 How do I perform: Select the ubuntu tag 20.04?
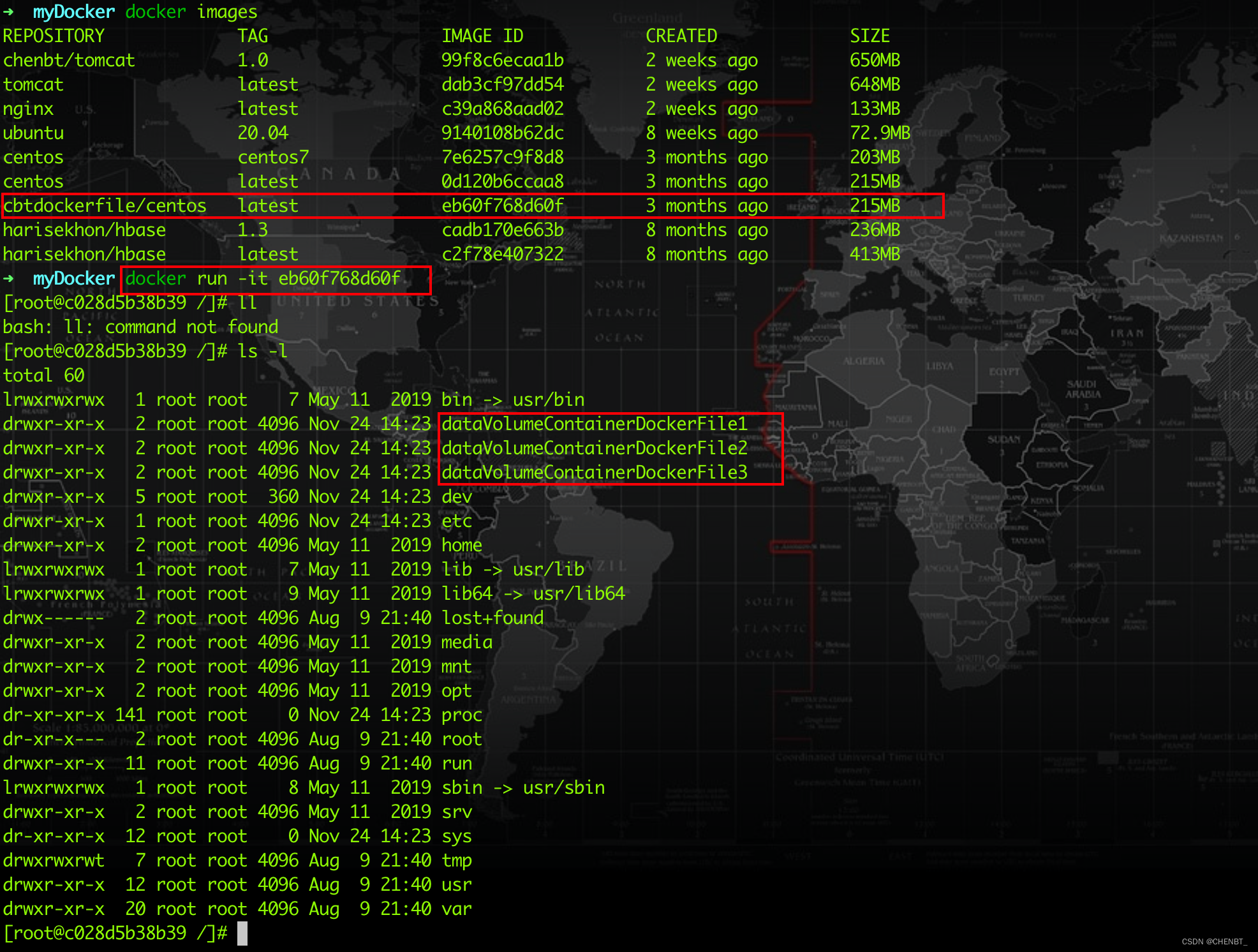click(263, 133)
